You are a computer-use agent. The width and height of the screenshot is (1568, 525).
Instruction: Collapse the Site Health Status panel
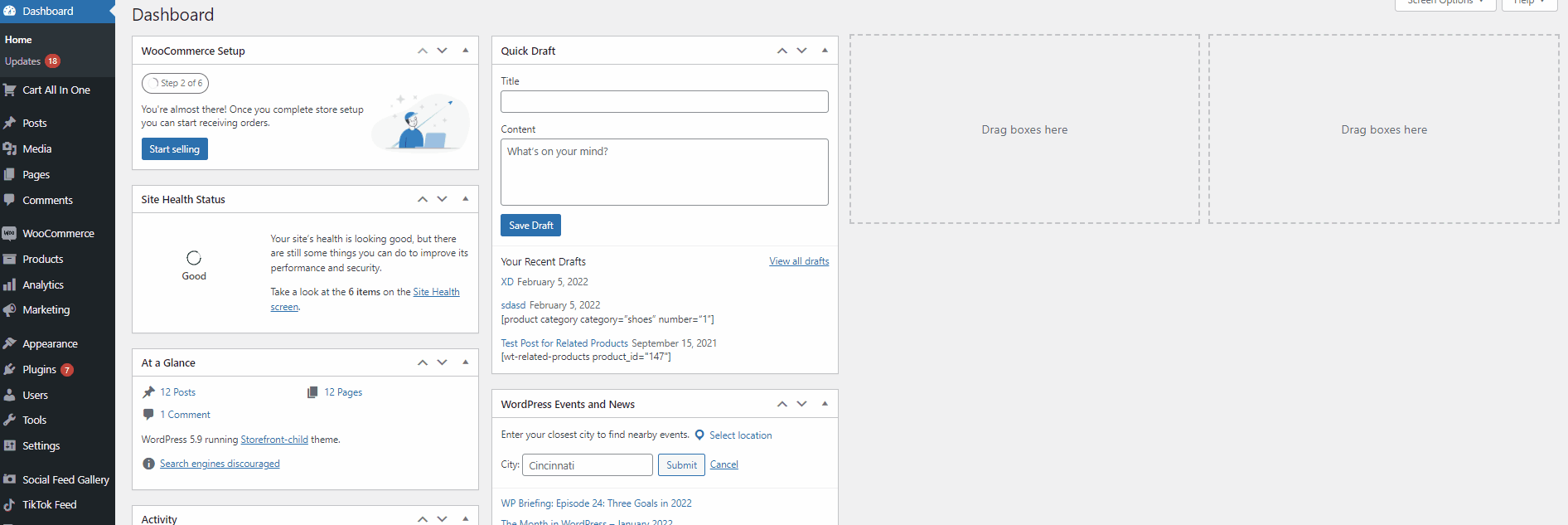click(x=466, y=199)
